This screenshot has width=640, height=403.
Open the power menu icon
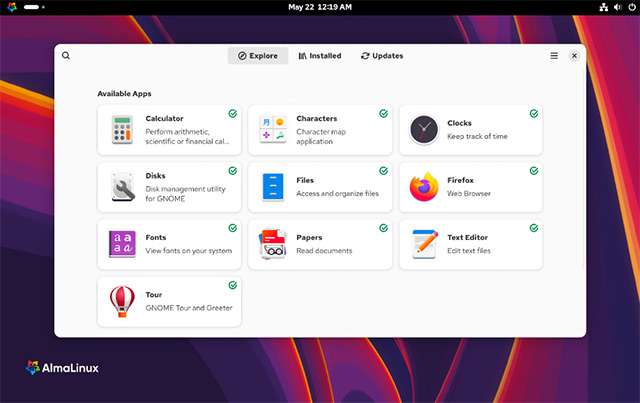click(632, 7)
